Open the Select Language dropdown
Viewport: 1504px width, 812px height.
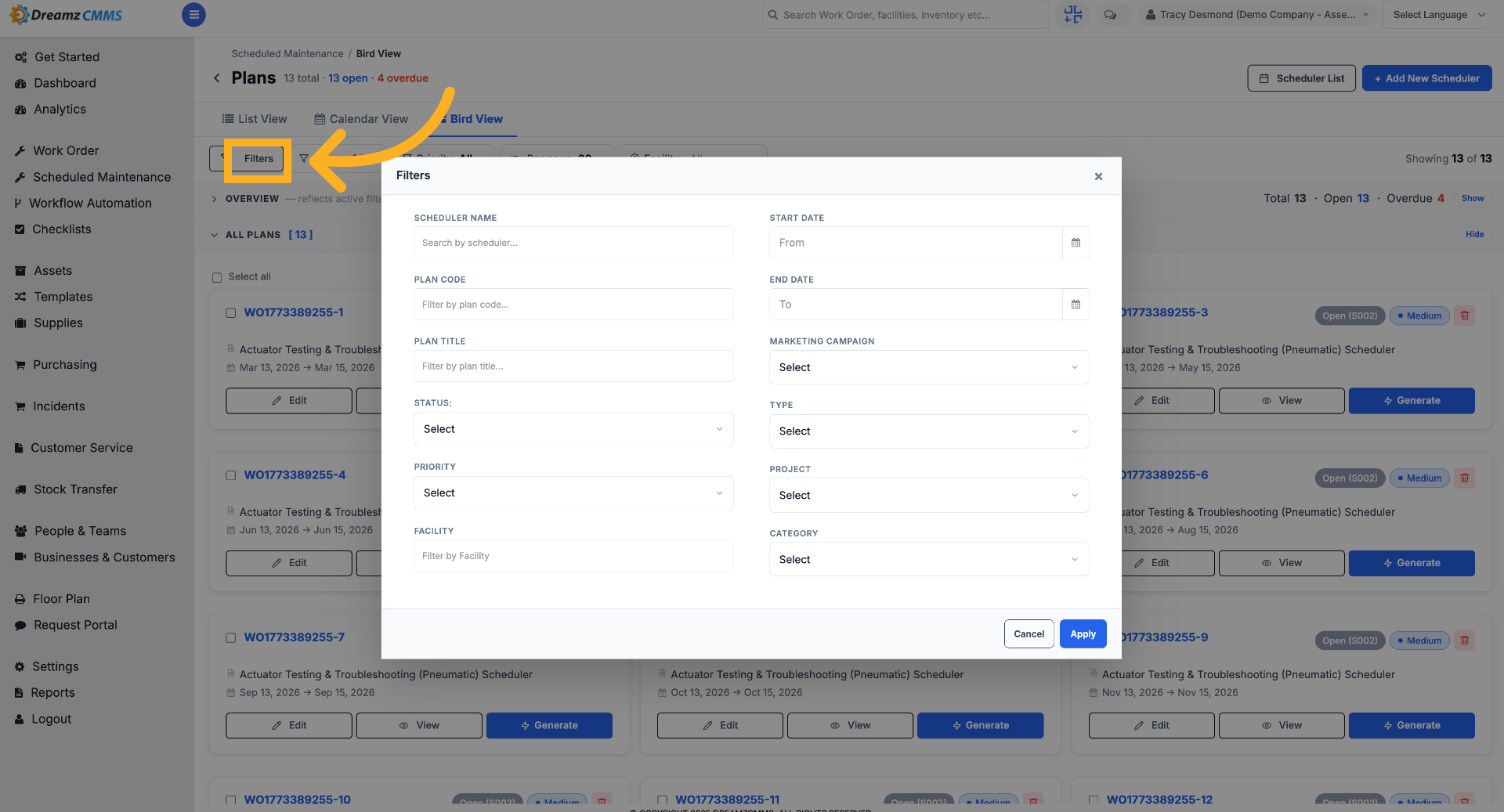point(1435,15)
